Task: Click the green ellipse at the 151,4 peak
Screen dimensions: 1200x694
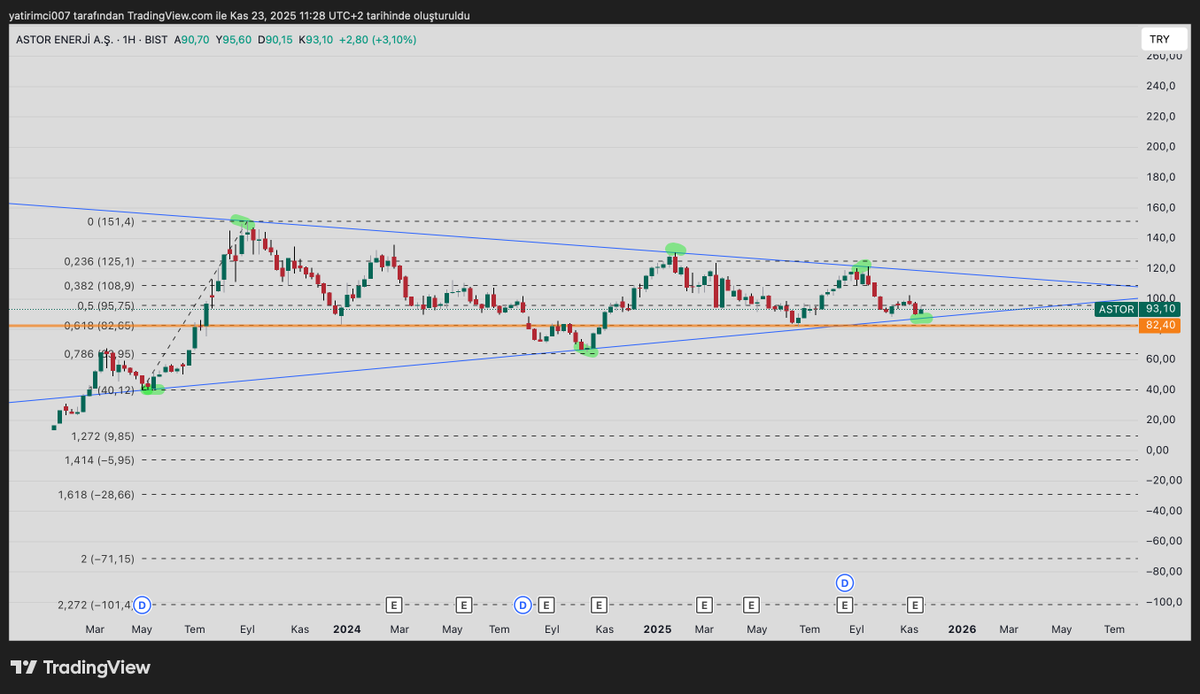Action: click(x=242, y=221)
